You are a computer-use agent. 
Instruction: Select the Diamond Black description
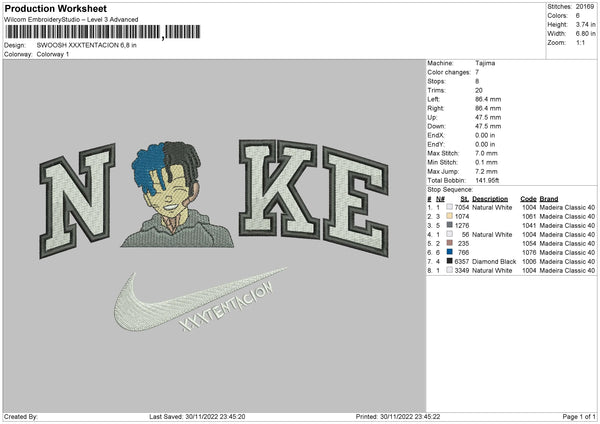point(494,261)
